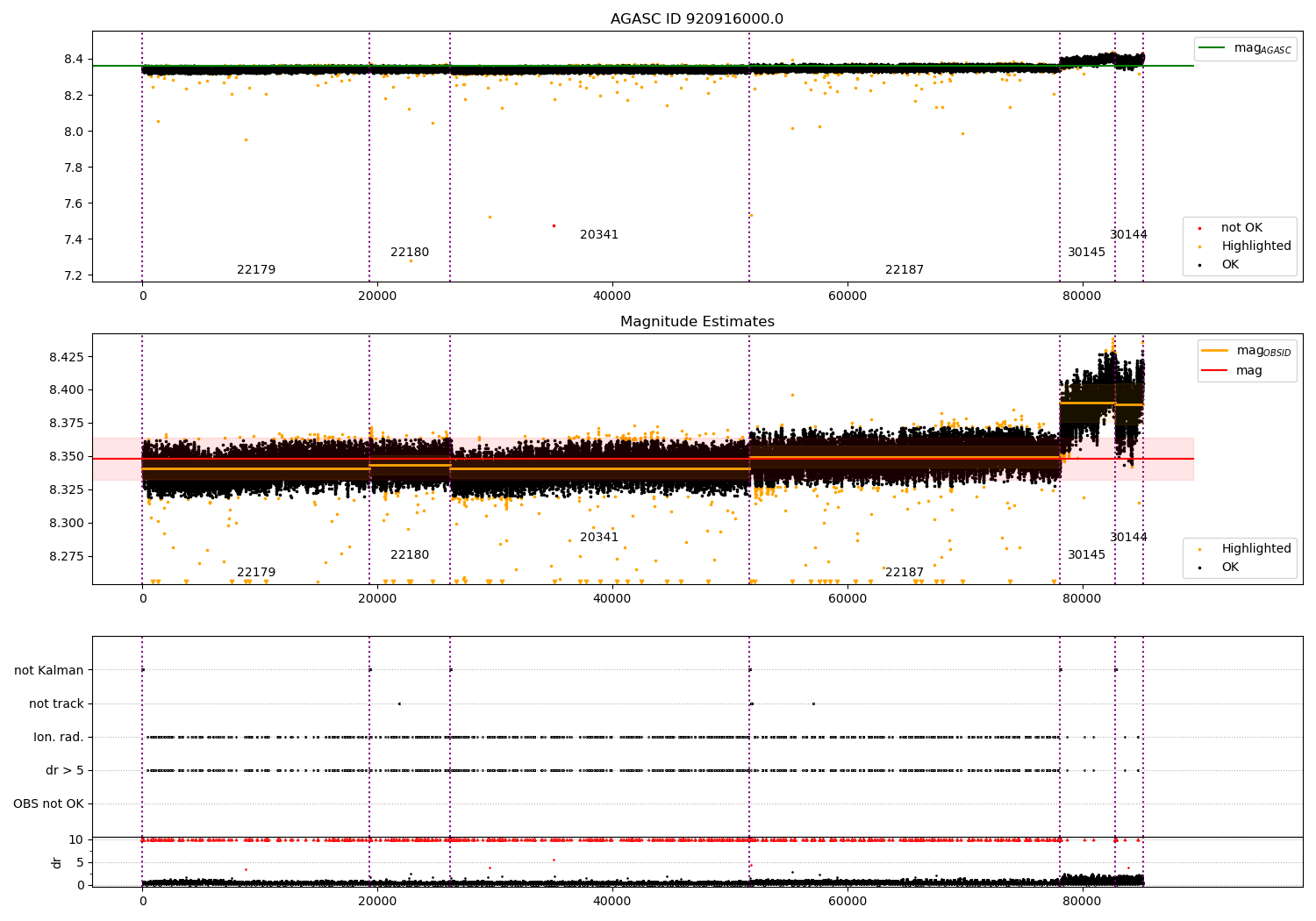Click the 8.4 y-axis tick label
Viewport: 1316px width, 921px height.
click(x=74, y=60)
